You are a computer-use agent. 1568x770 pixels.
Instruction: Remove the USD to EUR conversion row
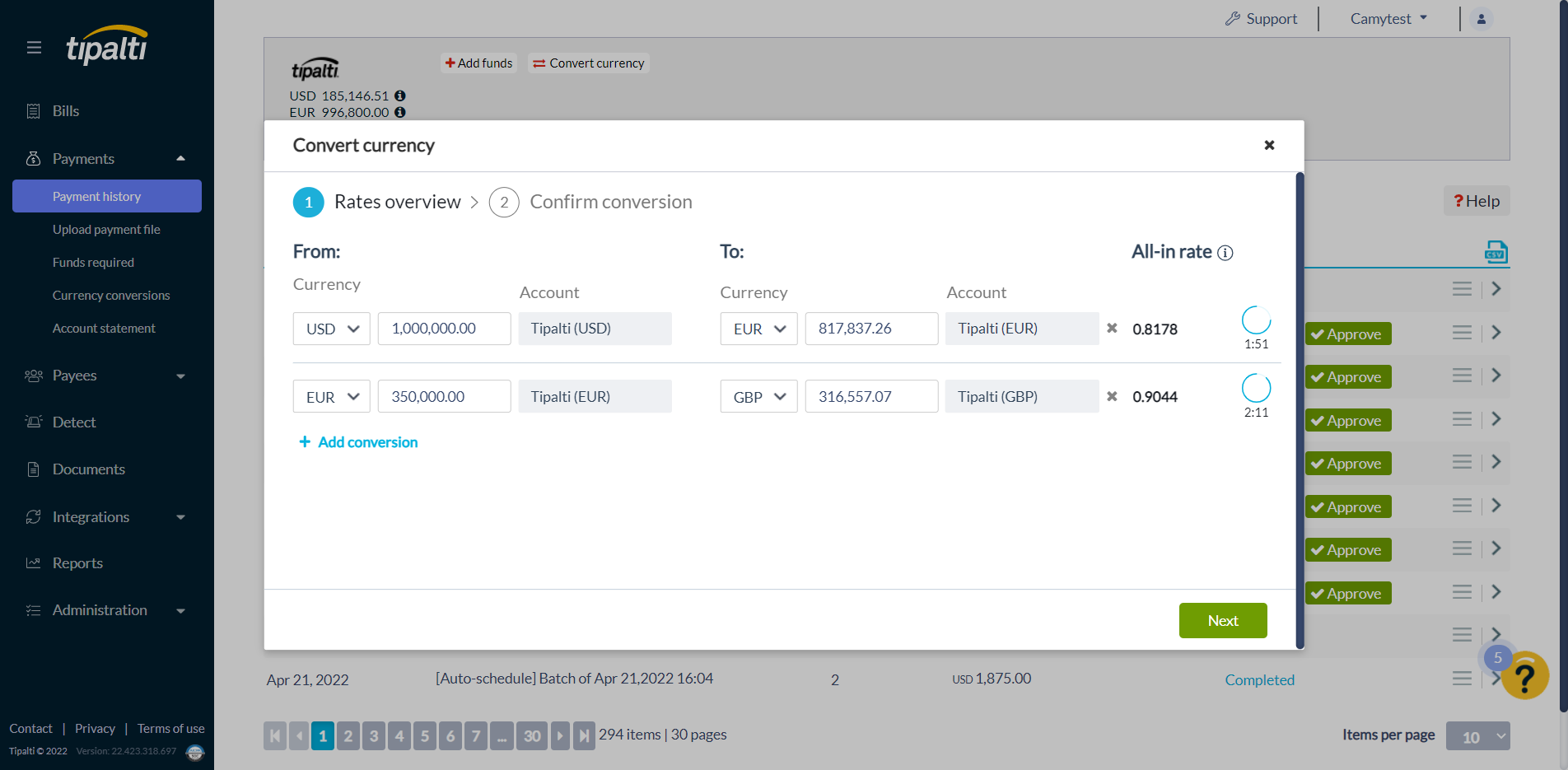tap(1112, 329)
